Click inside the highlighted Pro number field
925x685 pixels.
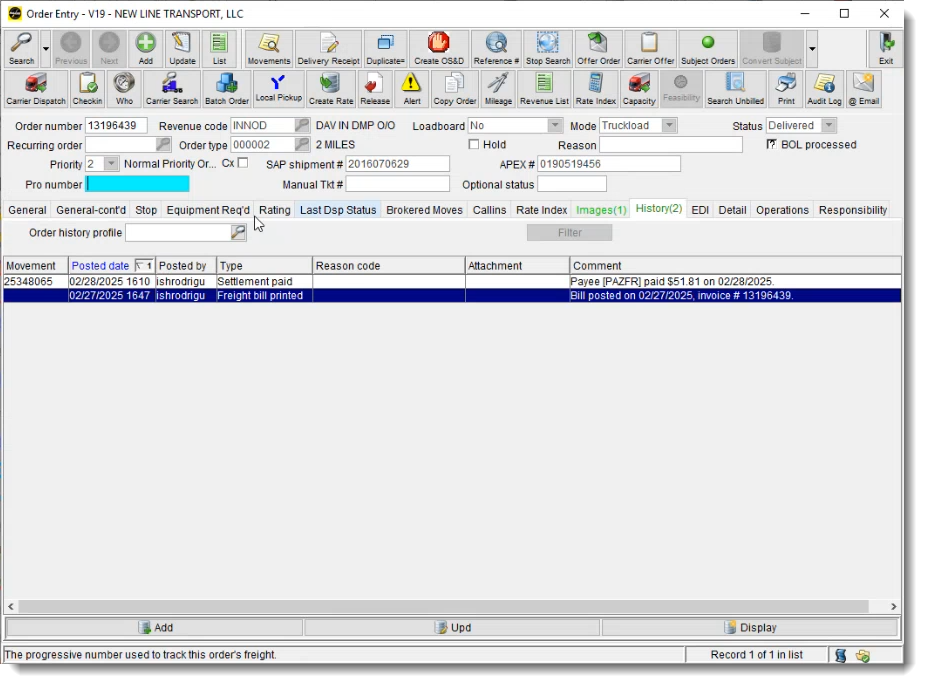tap(138, 183)
